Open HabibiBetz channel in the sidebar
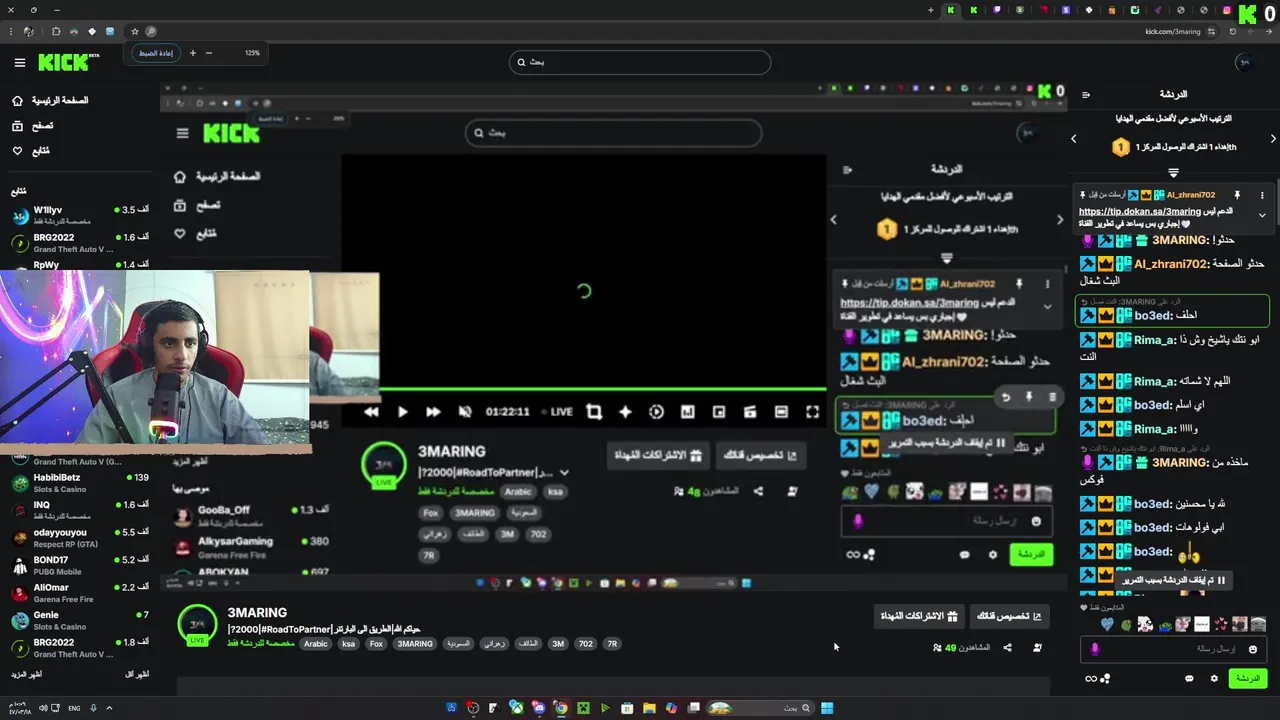 click(x=80, y=482)
